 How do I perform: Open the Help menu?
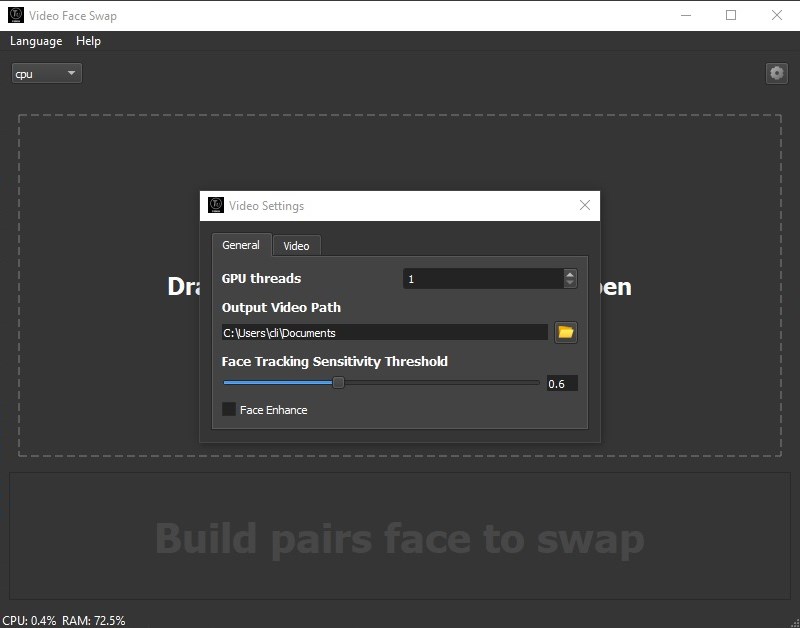(88, 41)
